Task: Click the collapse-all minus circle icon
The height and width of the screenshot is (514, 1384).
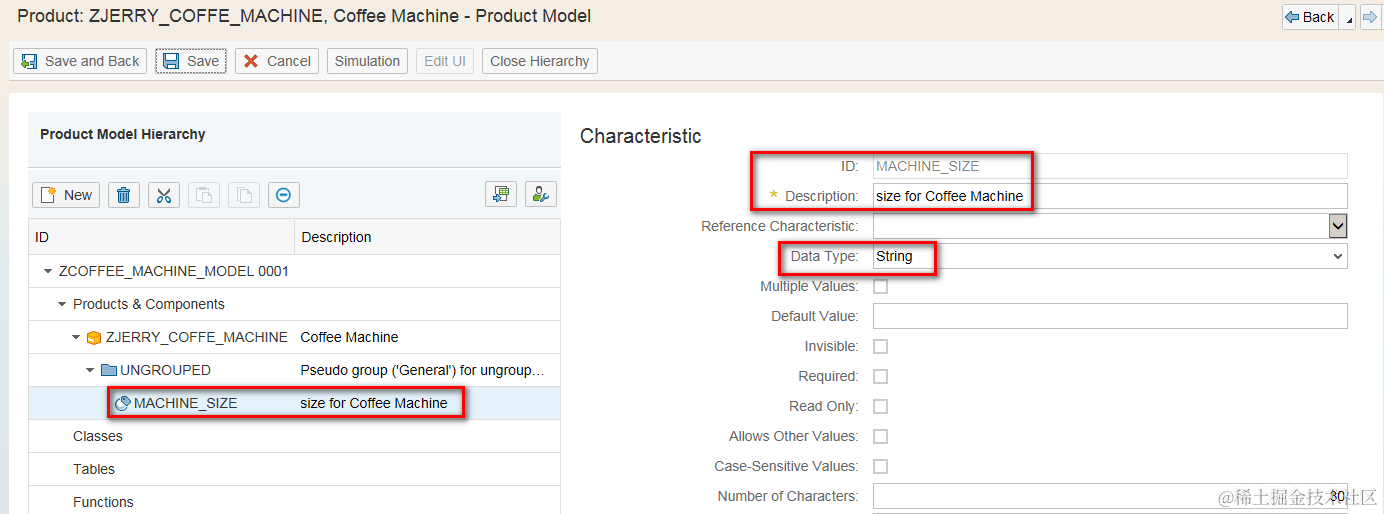Action: [283, 195]
